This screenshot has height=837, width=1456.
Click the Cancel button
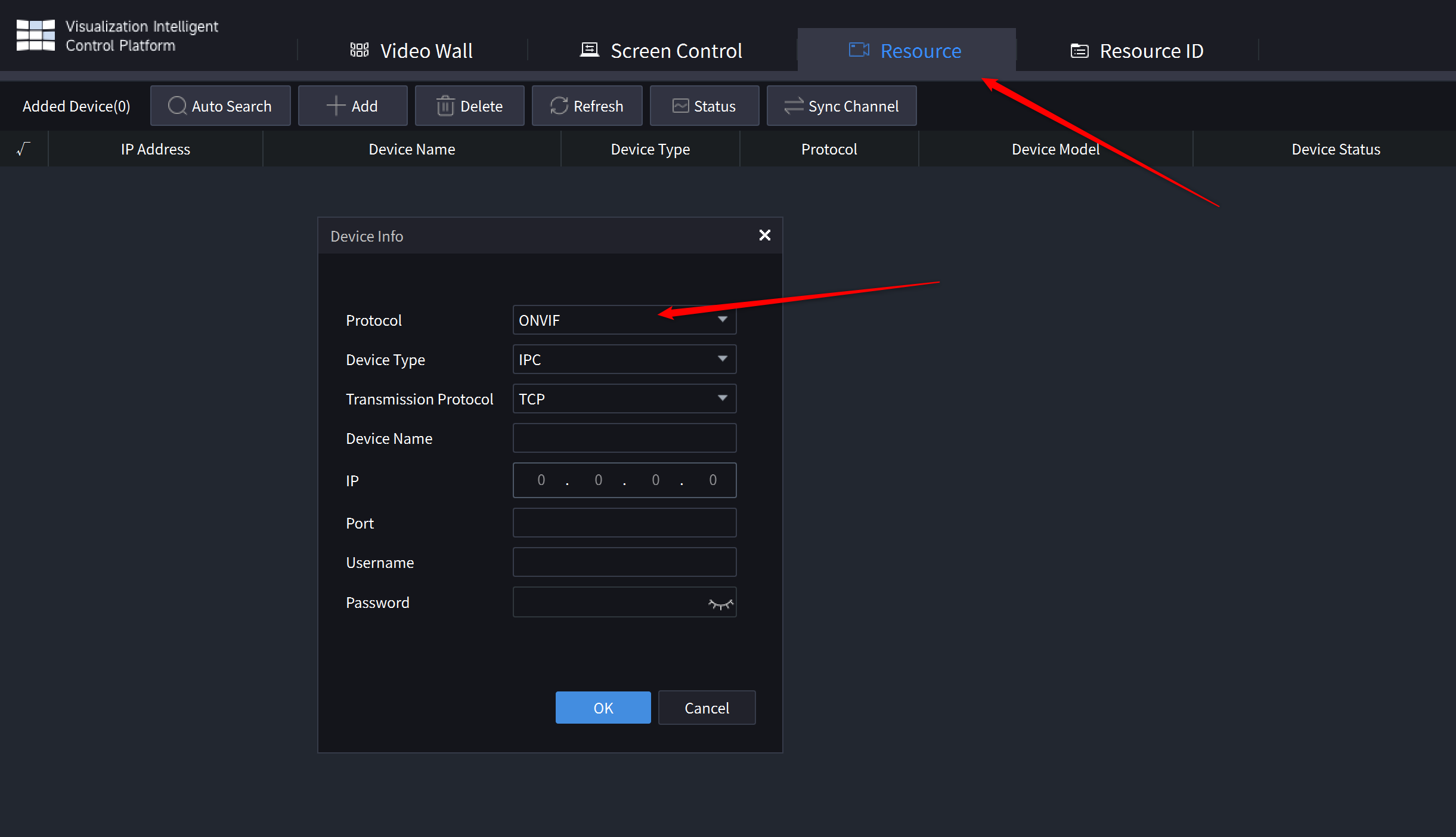(x=707, y=708)
